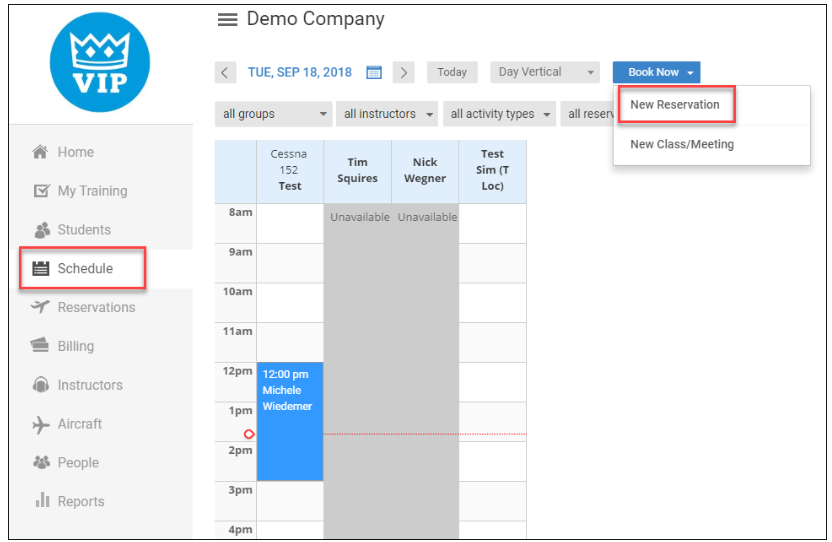Click the Students icon in sidebar

click(x=41, y=230)
